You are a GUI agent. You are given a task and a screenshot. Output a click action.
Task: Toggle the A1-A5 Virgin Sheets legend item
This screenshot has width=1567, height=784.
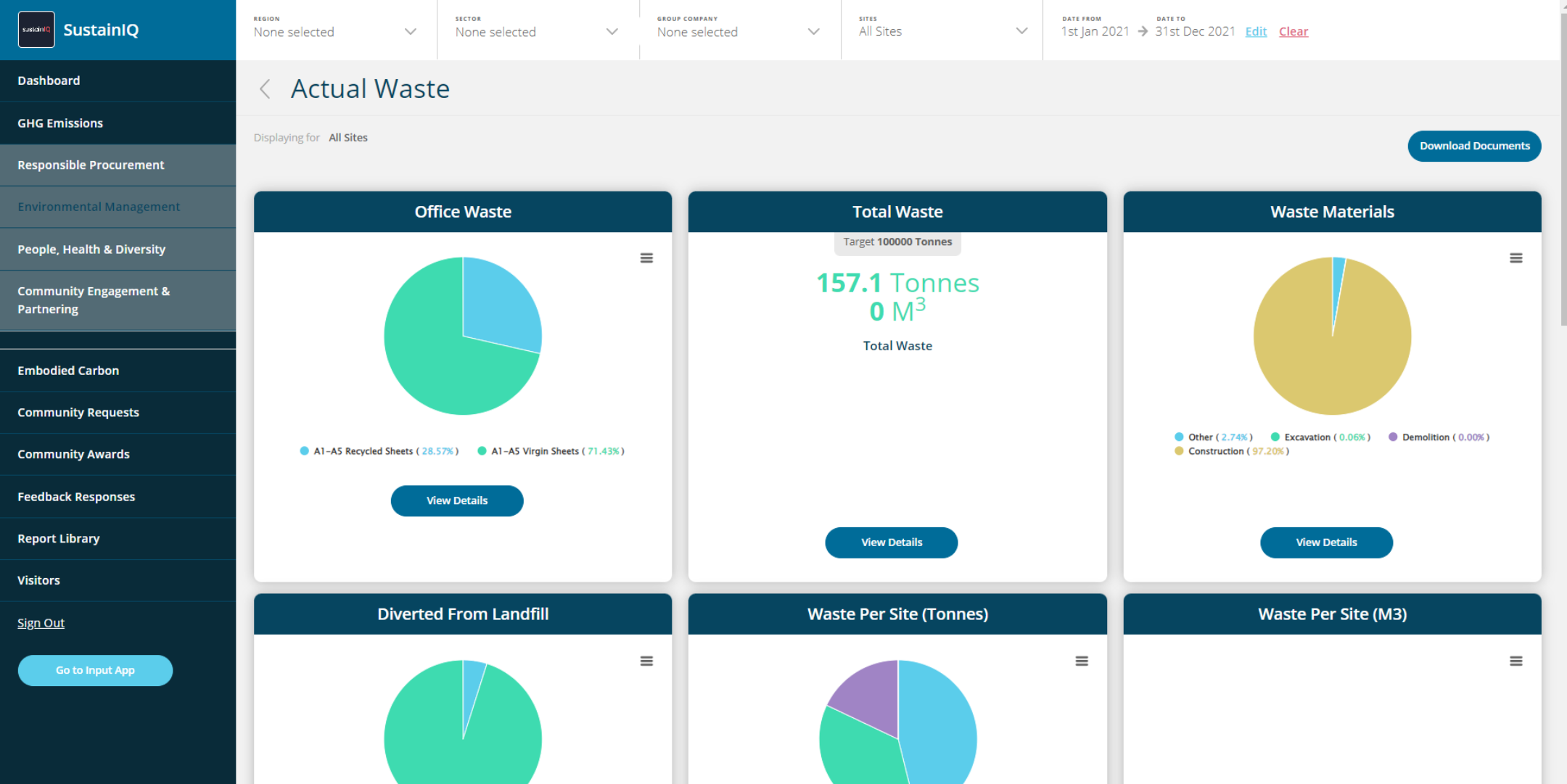(x=551, y=451)
